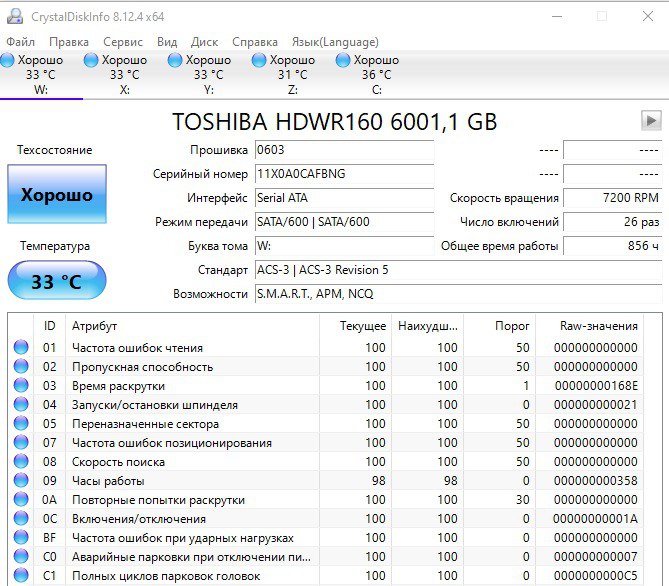
Task: Switch to disk C: tab
Action: pyautogui.click(x=377, y=75)
